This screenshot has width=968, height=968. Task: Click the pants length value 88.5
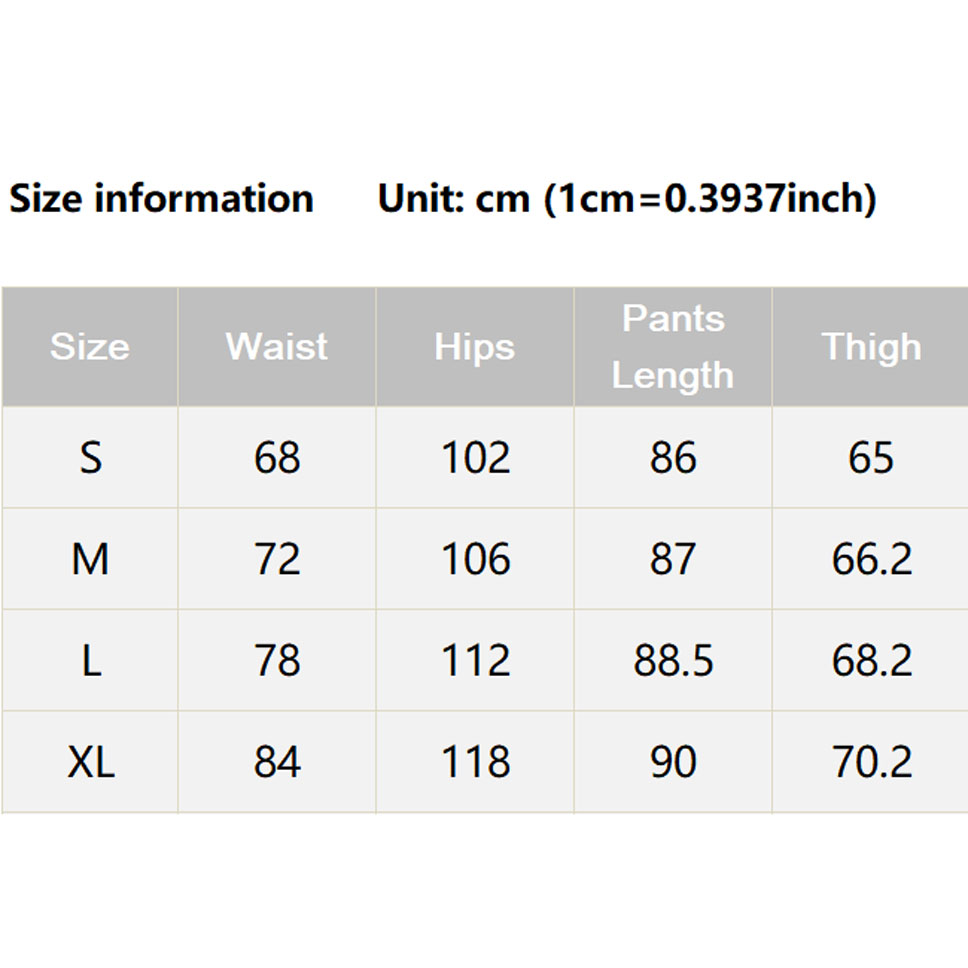click(x=673, y=661)
